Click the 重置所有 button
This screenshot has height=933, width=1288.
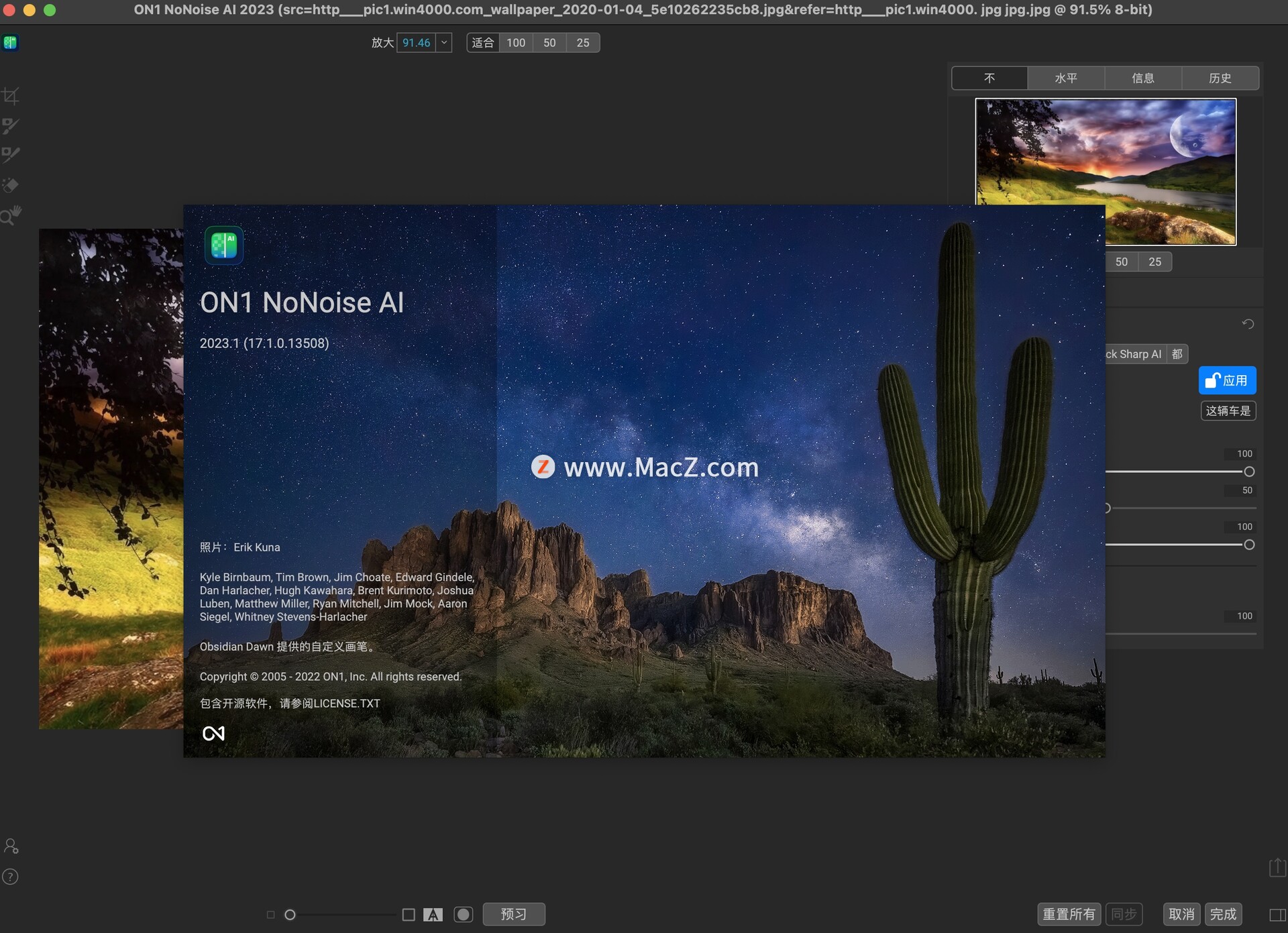[1069, 914]
